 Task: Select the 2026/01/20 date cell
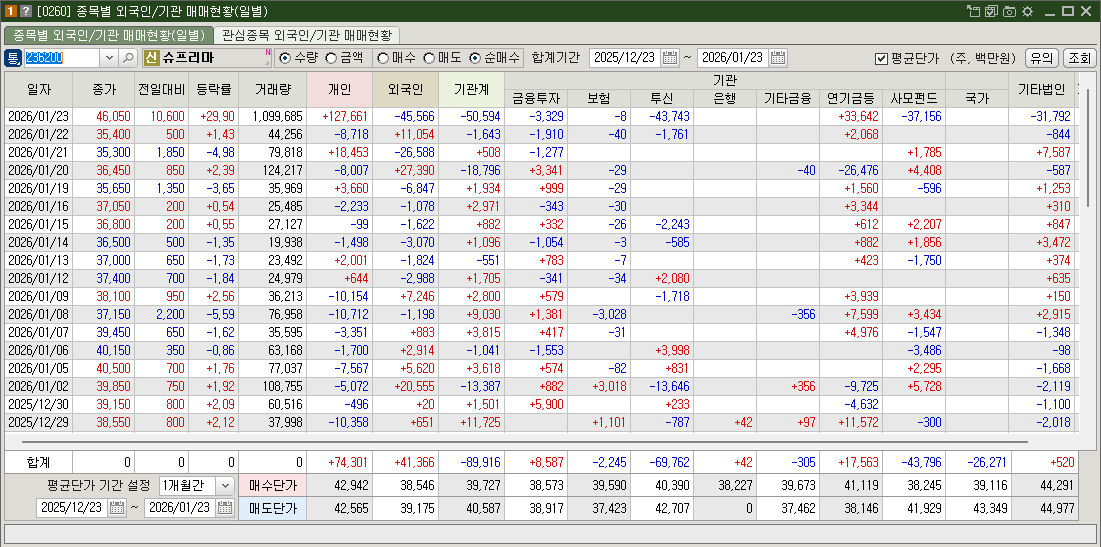39,171
